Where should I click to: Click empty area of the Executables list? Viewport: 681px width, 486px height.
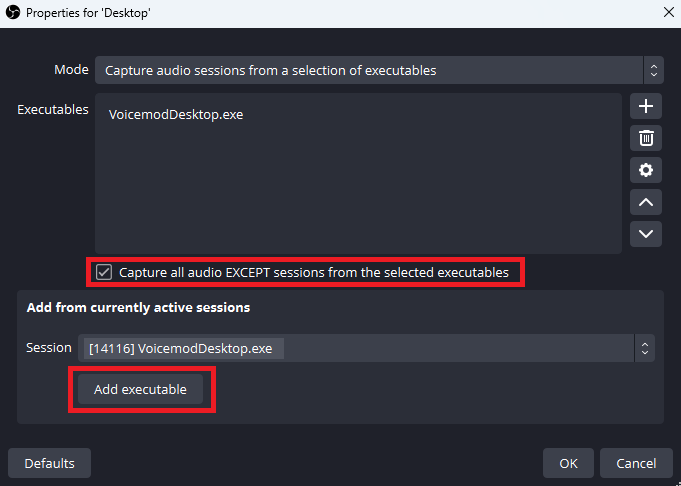[358, 191]
